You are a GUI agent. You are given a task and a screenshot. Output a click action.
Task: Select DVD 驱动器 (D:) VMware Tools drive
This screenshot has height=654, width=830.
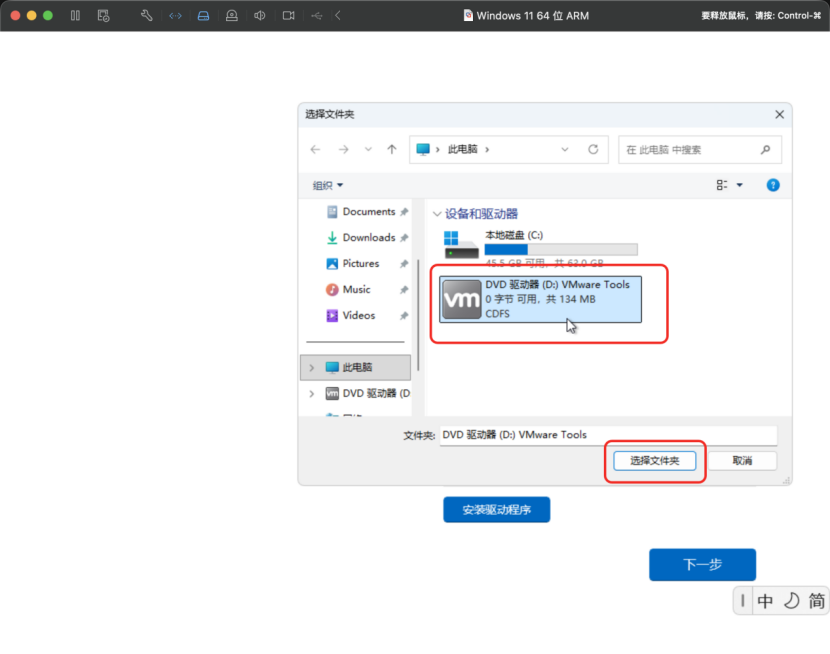(540, 299)
